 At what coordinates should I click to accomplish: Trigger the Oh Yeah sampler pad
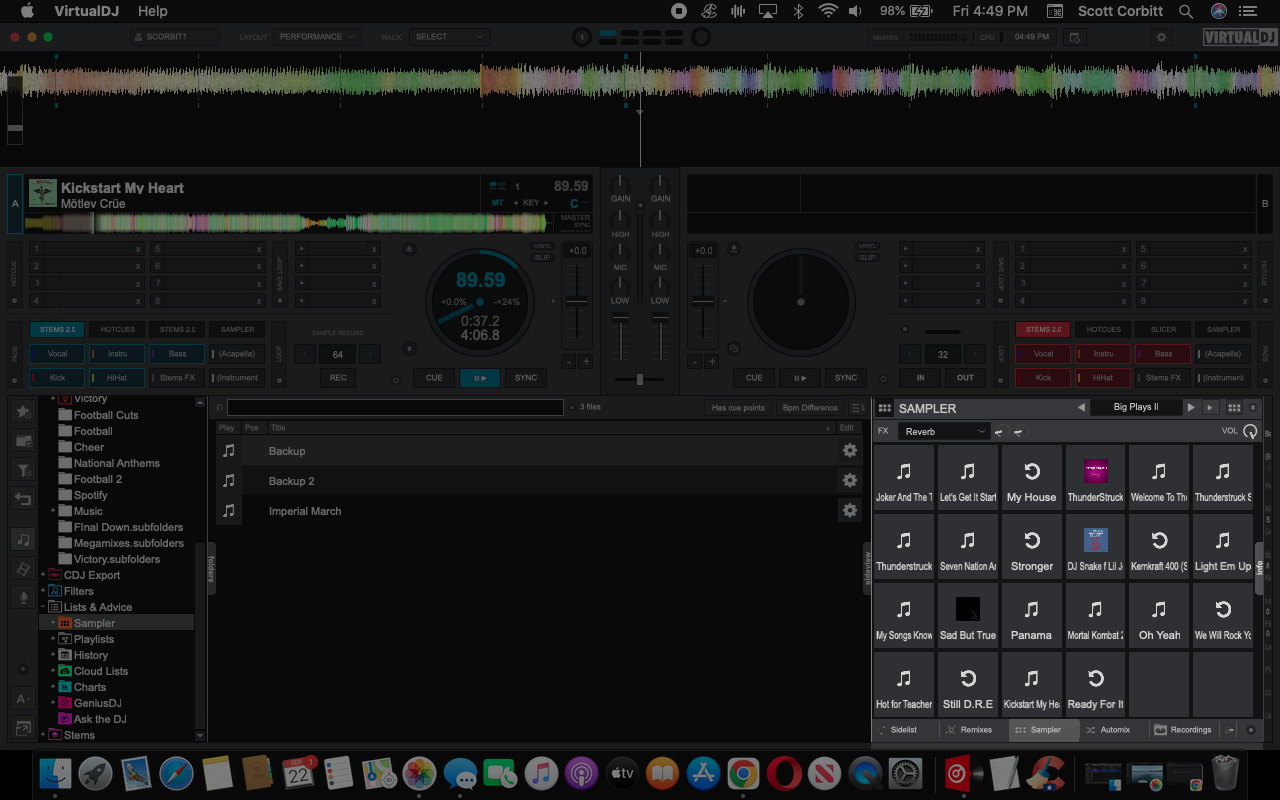coord(1159,614)
